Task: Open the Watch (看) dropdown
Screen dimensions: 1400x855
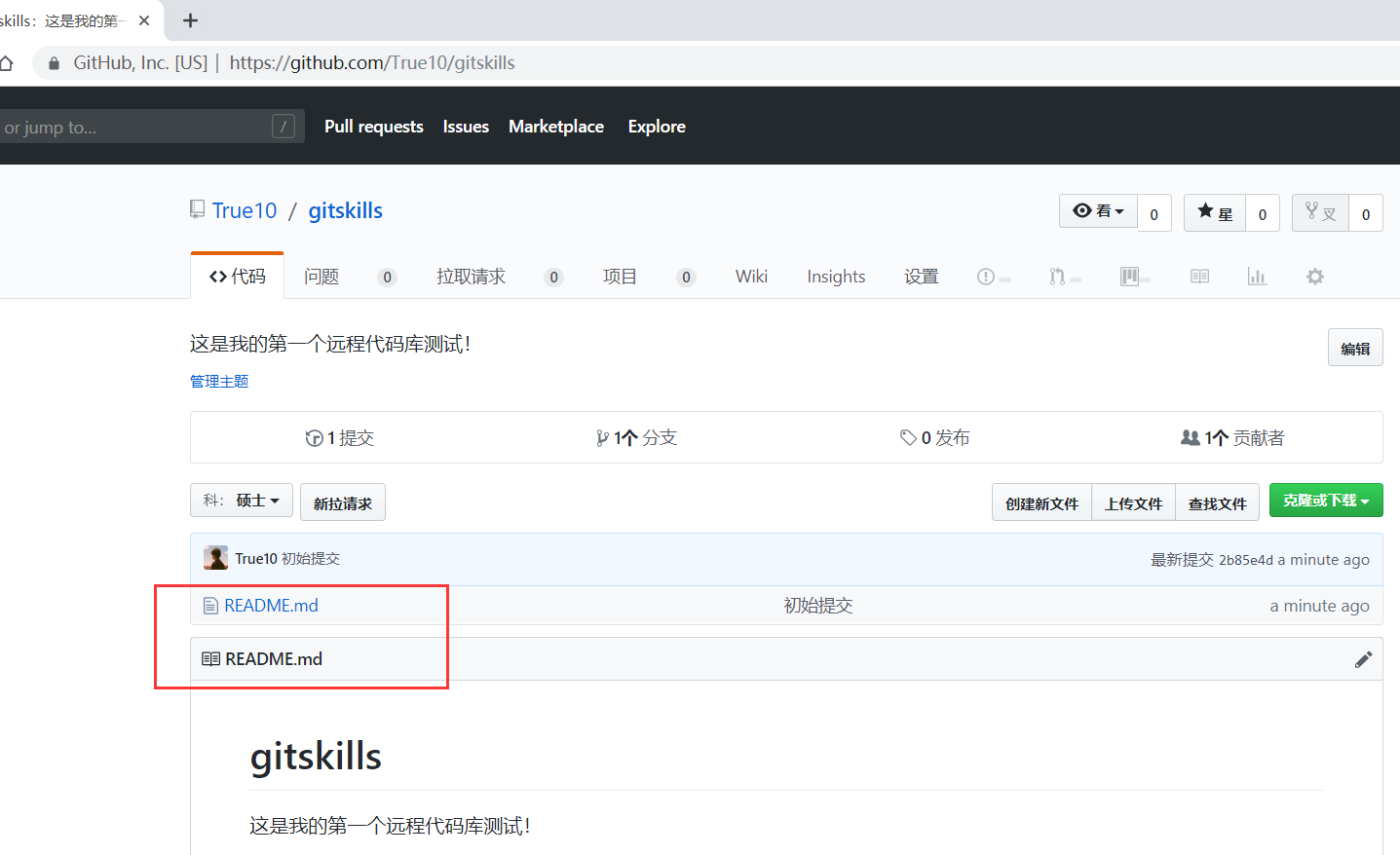Action: [x=1098, y=211]
